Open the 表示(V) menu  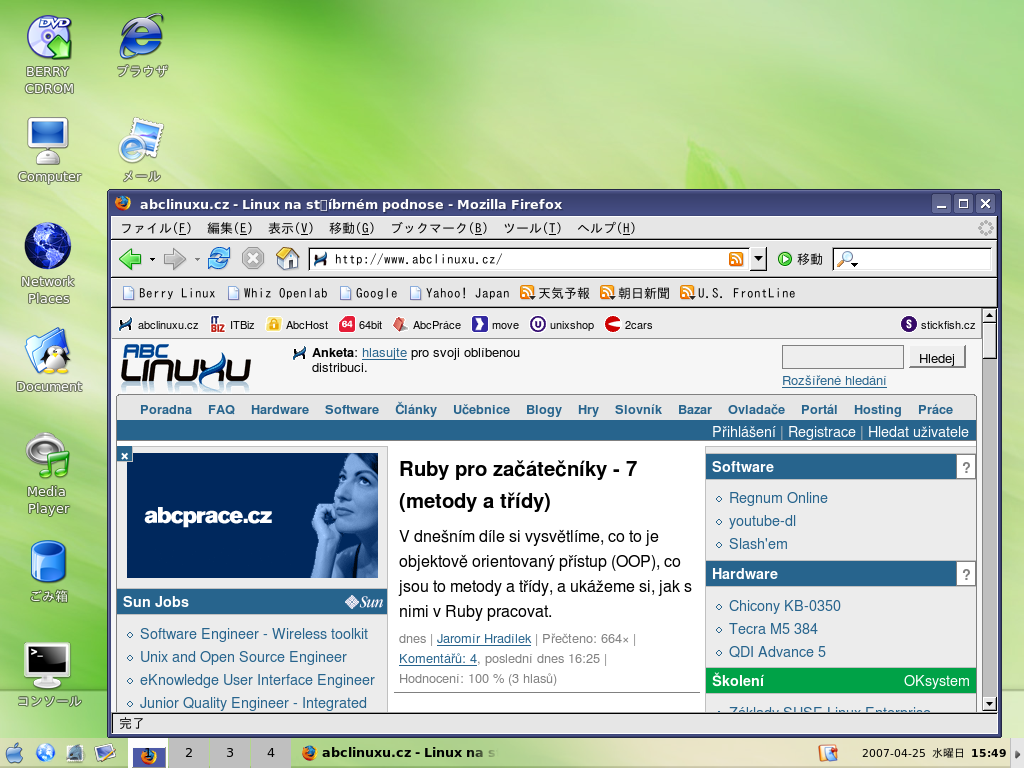point(291,228)
